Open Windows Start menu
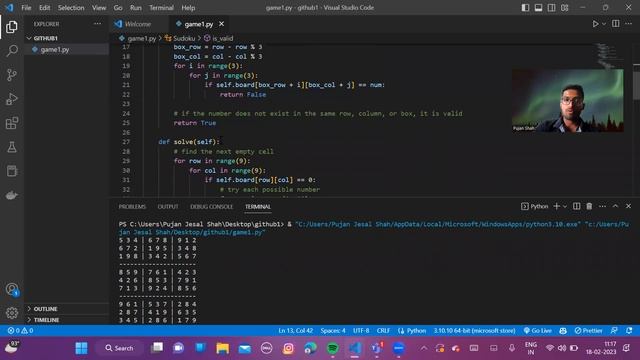640x360 pixels. pyautogui.click(x=81, y=348)
